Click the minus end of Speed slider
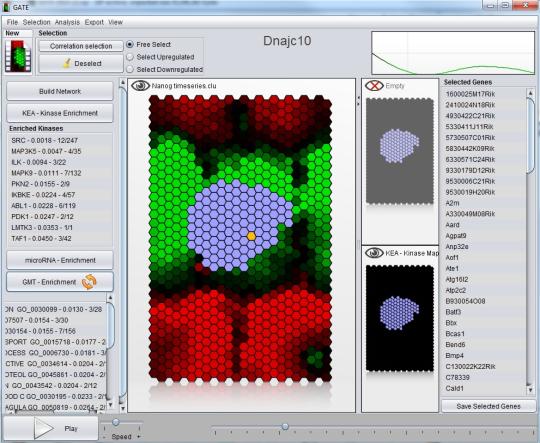Image resolution: width=540 pixels, height=443 pixels. pyautogui.click(x=104, y=436)
